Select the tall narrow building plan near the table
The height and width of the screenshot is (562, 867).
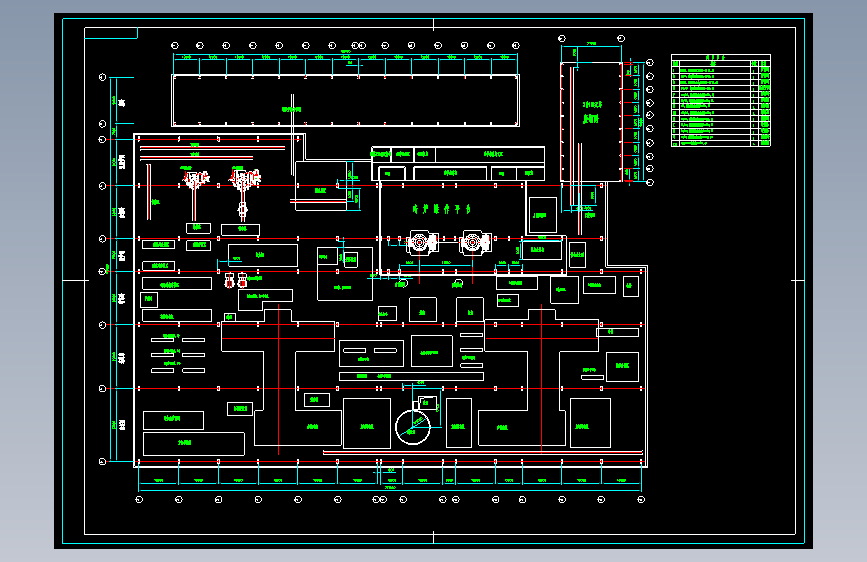point(591,122)
